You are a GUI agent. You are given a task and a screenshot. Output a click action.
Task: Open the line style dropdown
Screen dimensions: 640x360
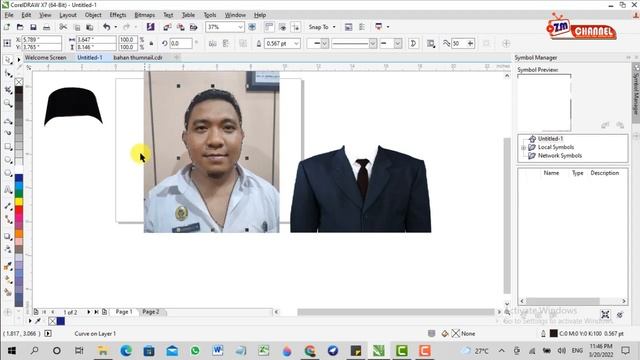(x=372, y=43)
